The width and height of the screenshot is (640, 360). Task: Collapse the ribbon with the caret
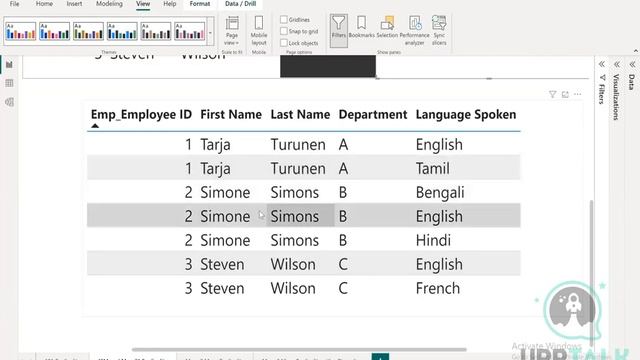point(636,51)
